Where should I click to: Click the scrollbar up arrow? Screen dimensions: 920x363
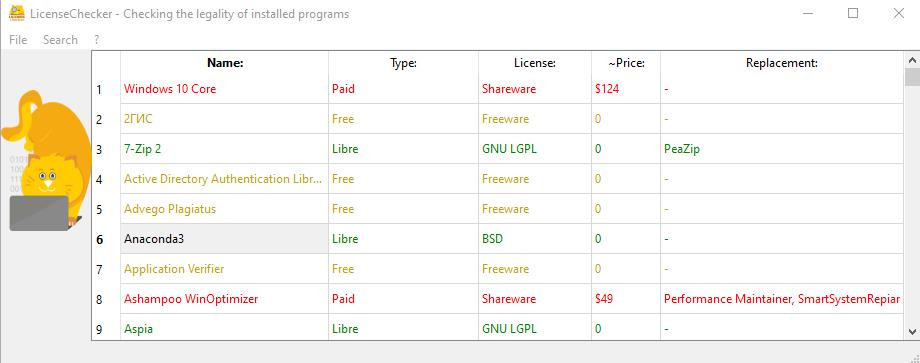pos(912,60)
